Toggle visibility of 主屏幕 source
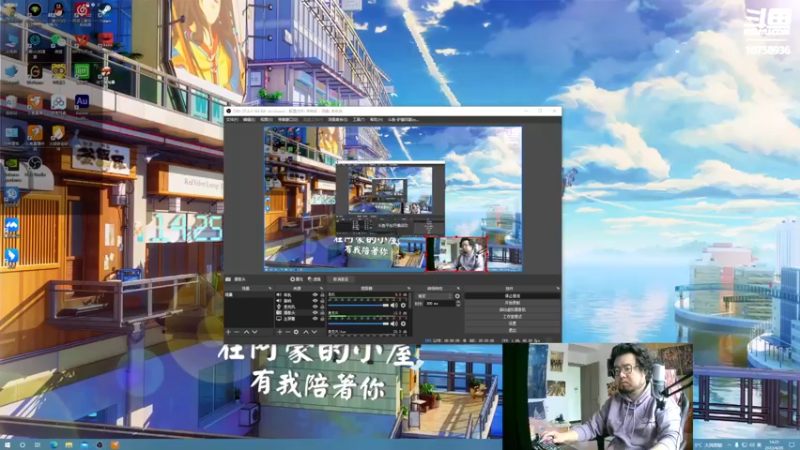This screenshot has width=800, height=450. [315, 319]
